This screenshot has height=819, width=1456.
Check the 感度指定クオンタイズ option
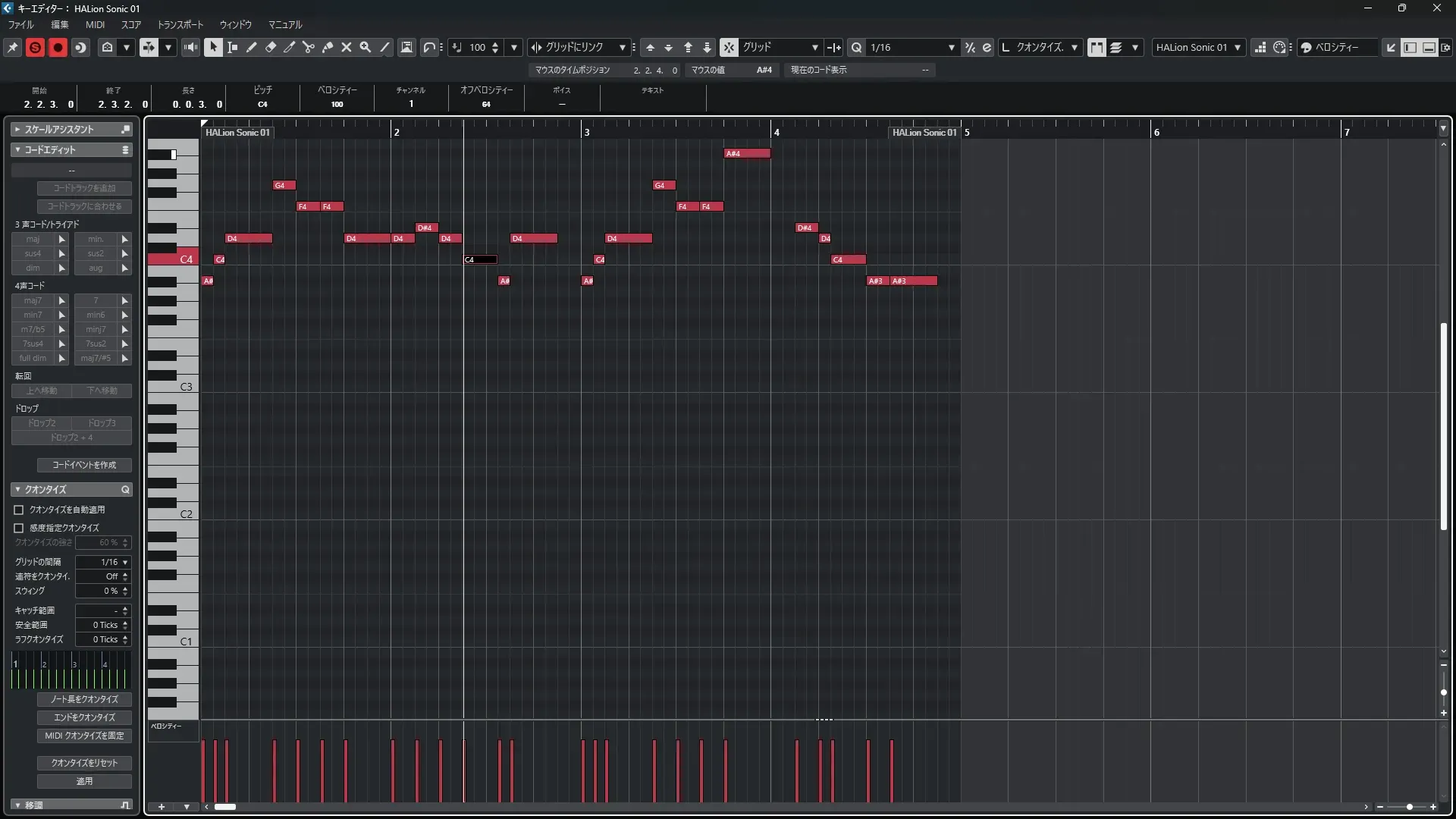[19, 528]
